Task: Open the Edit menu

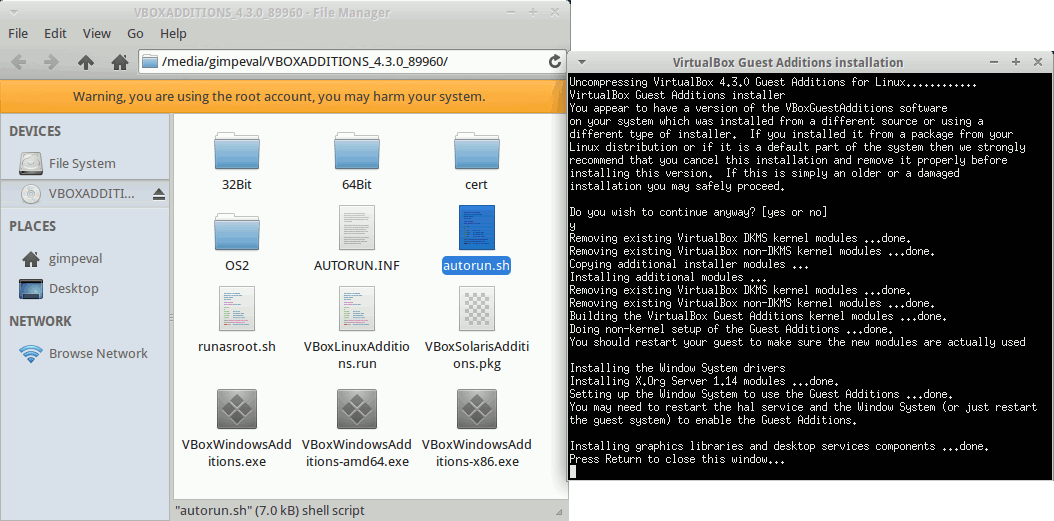Action: point(55,34)
